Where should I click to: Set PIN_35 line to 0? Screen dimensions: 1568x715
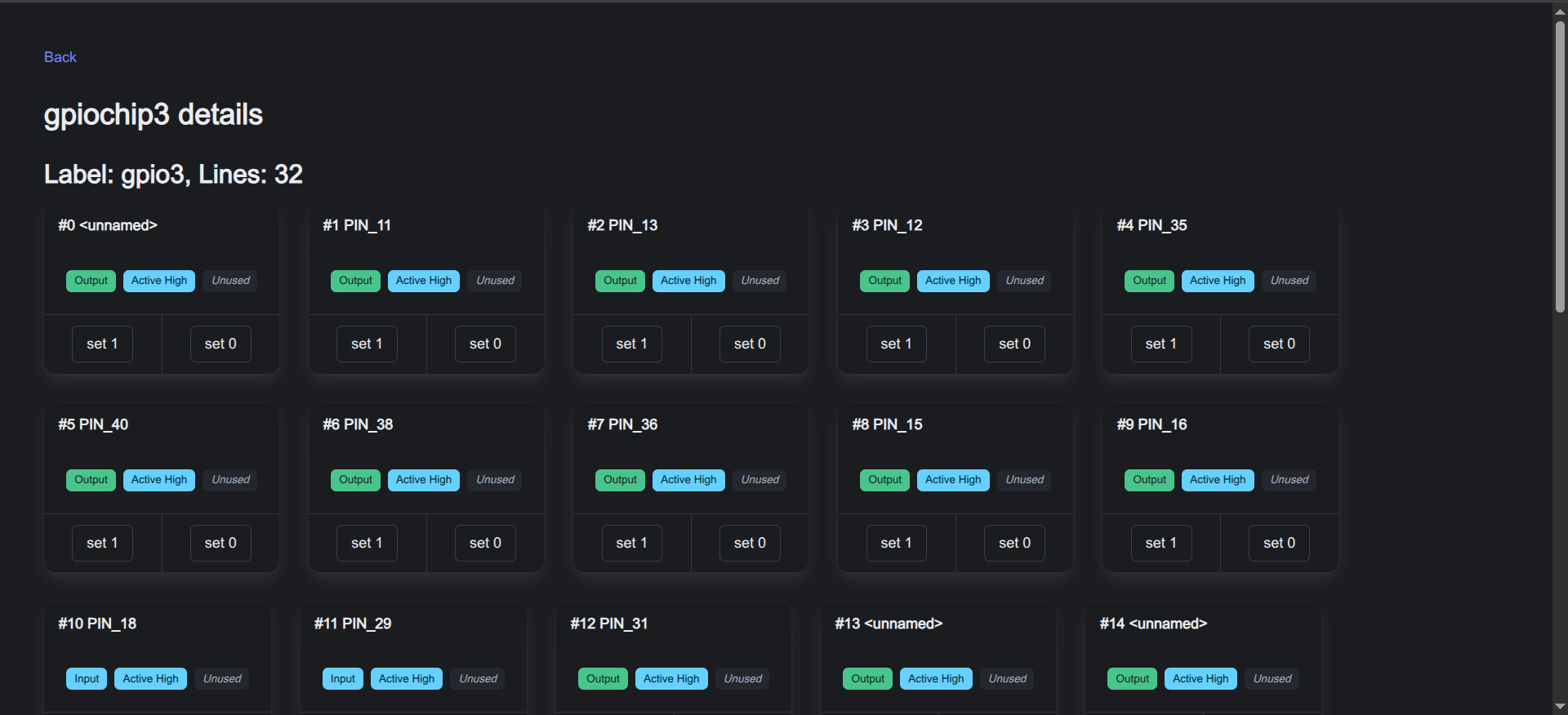coord(1279,344)
